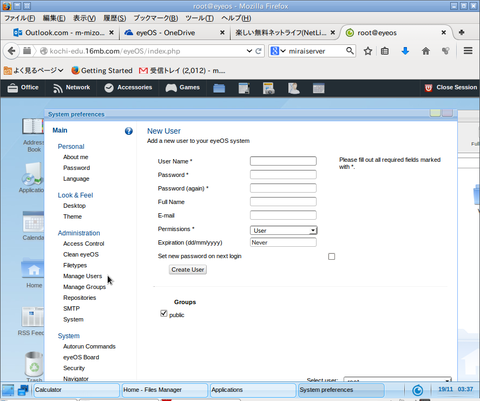This screenshot has height=401, width=480.
Task: Click Close Session power icon
Action: click(x=428, y=88)
